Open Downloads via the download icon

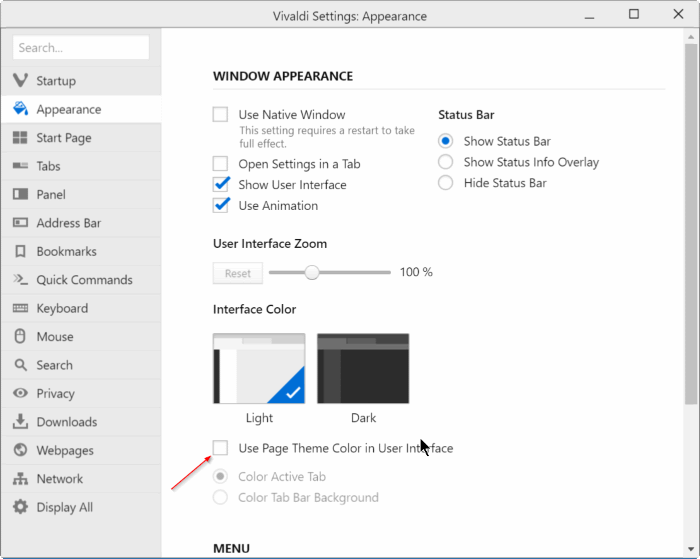pyautogui.click(x=20, y=421)
